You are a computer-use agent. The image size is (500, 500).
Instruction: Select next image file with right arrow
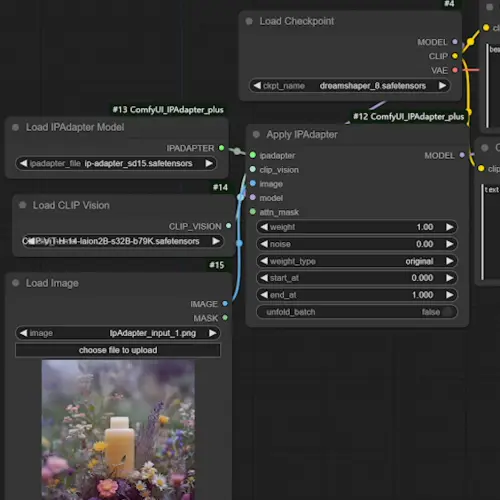point(212,333)
